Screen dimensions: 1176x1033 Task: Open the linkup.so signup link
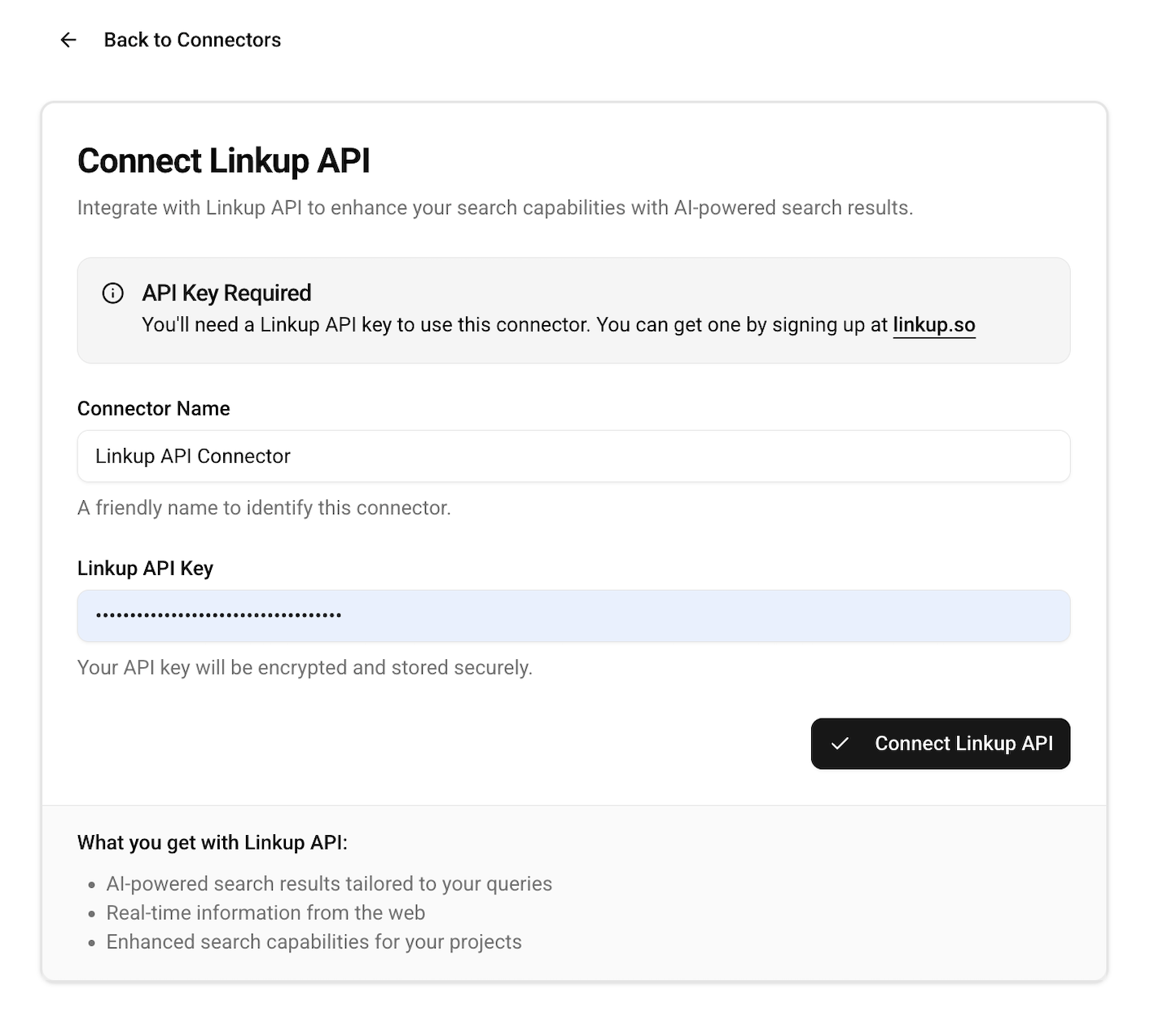[933, 324]
